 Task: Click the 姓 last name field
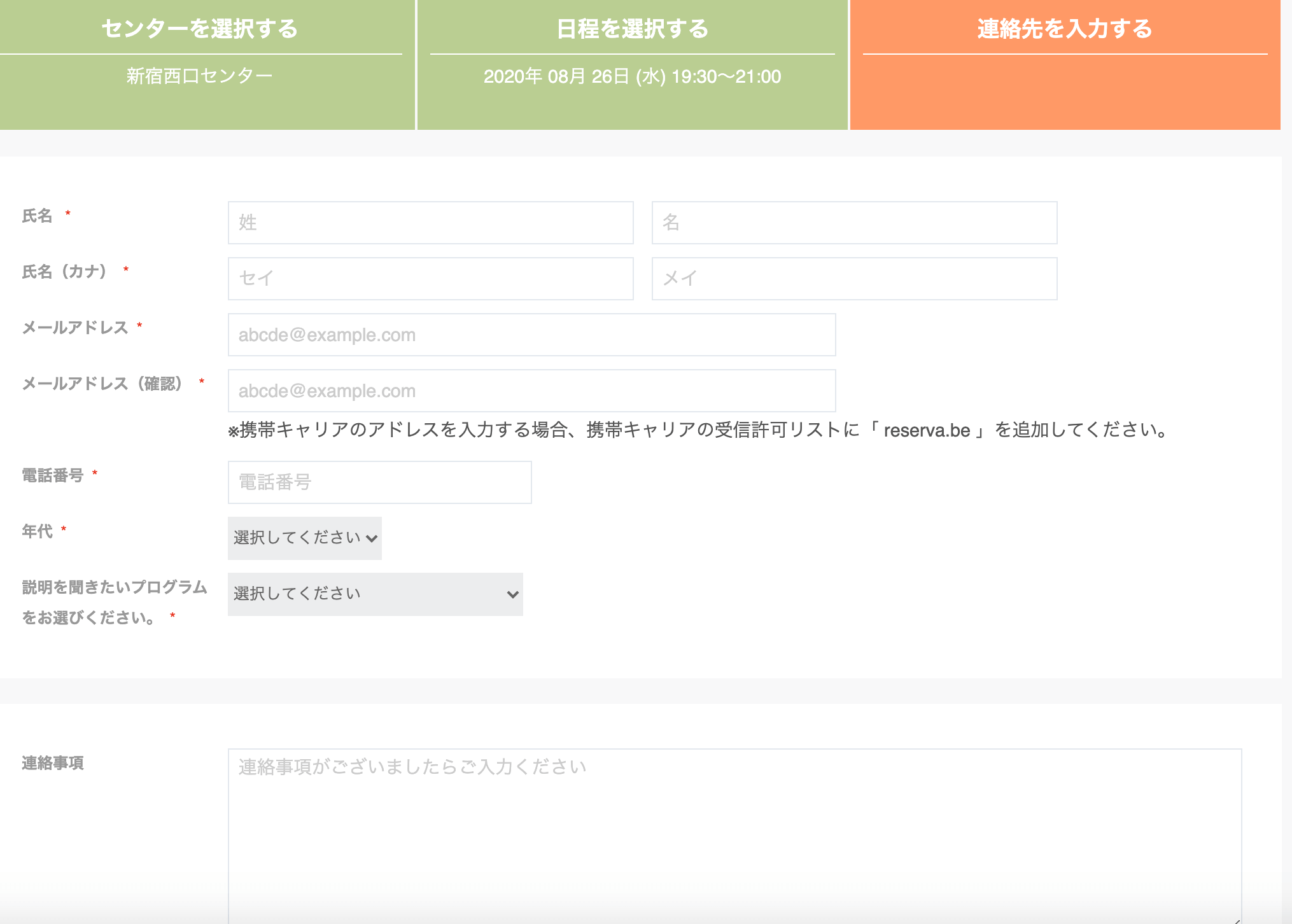(430, 223)
